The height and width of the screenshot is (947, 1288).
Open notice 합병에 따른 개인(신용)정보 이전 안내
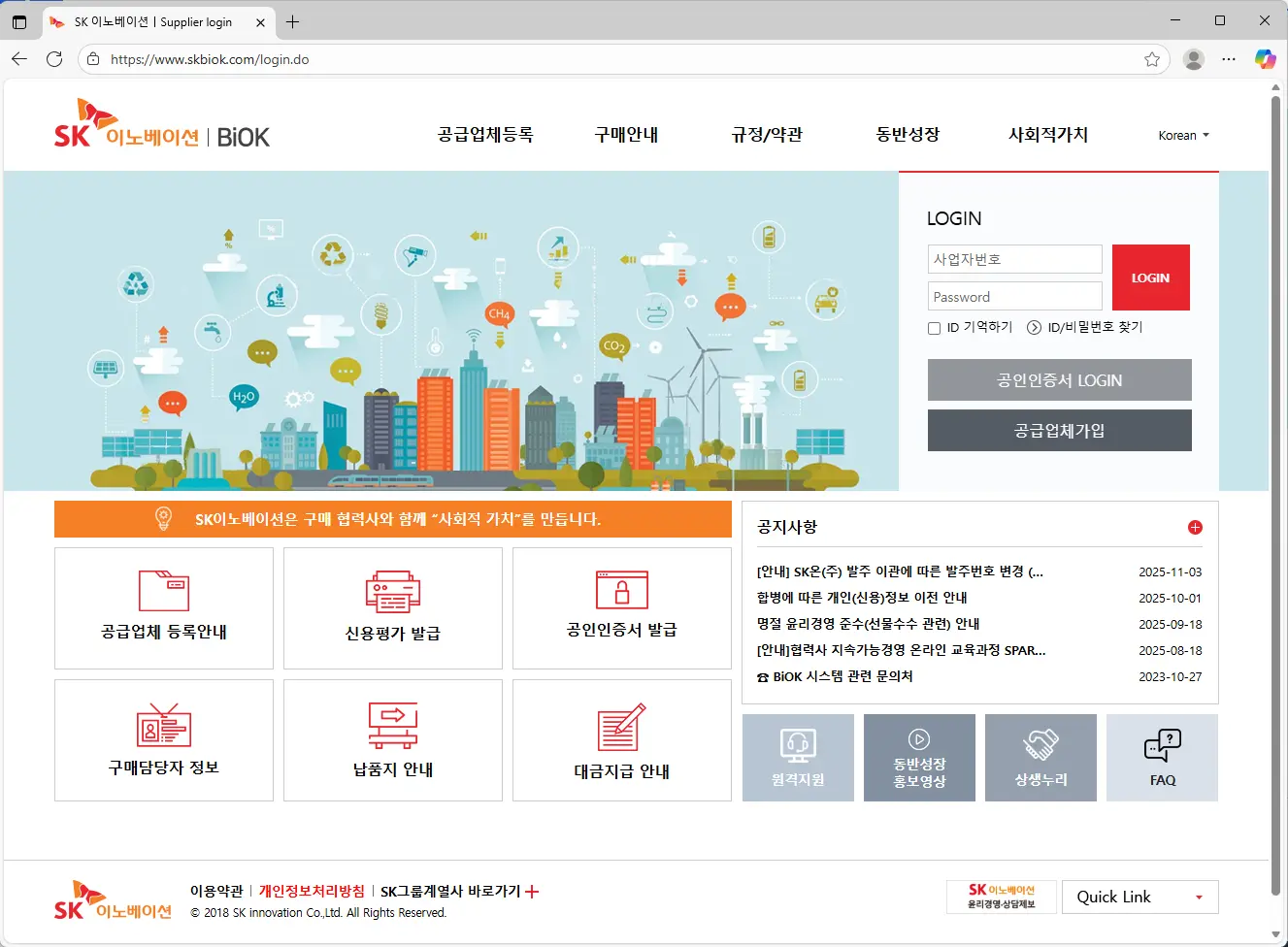862,598
